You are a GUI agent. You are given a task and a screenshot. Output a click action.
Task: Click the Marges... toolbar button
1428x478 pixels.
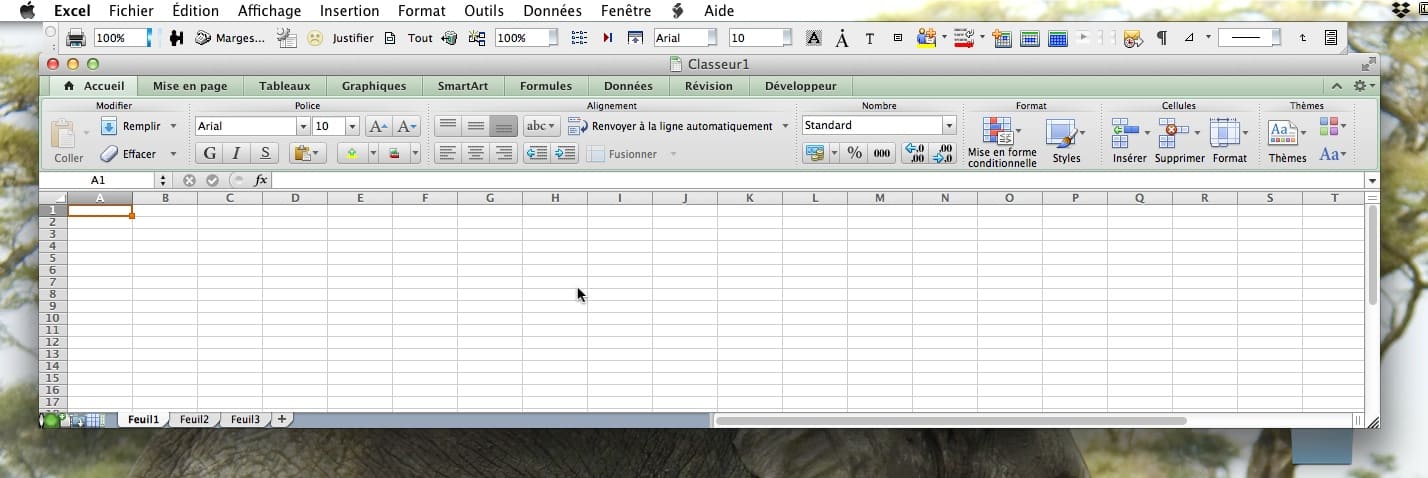231,38
